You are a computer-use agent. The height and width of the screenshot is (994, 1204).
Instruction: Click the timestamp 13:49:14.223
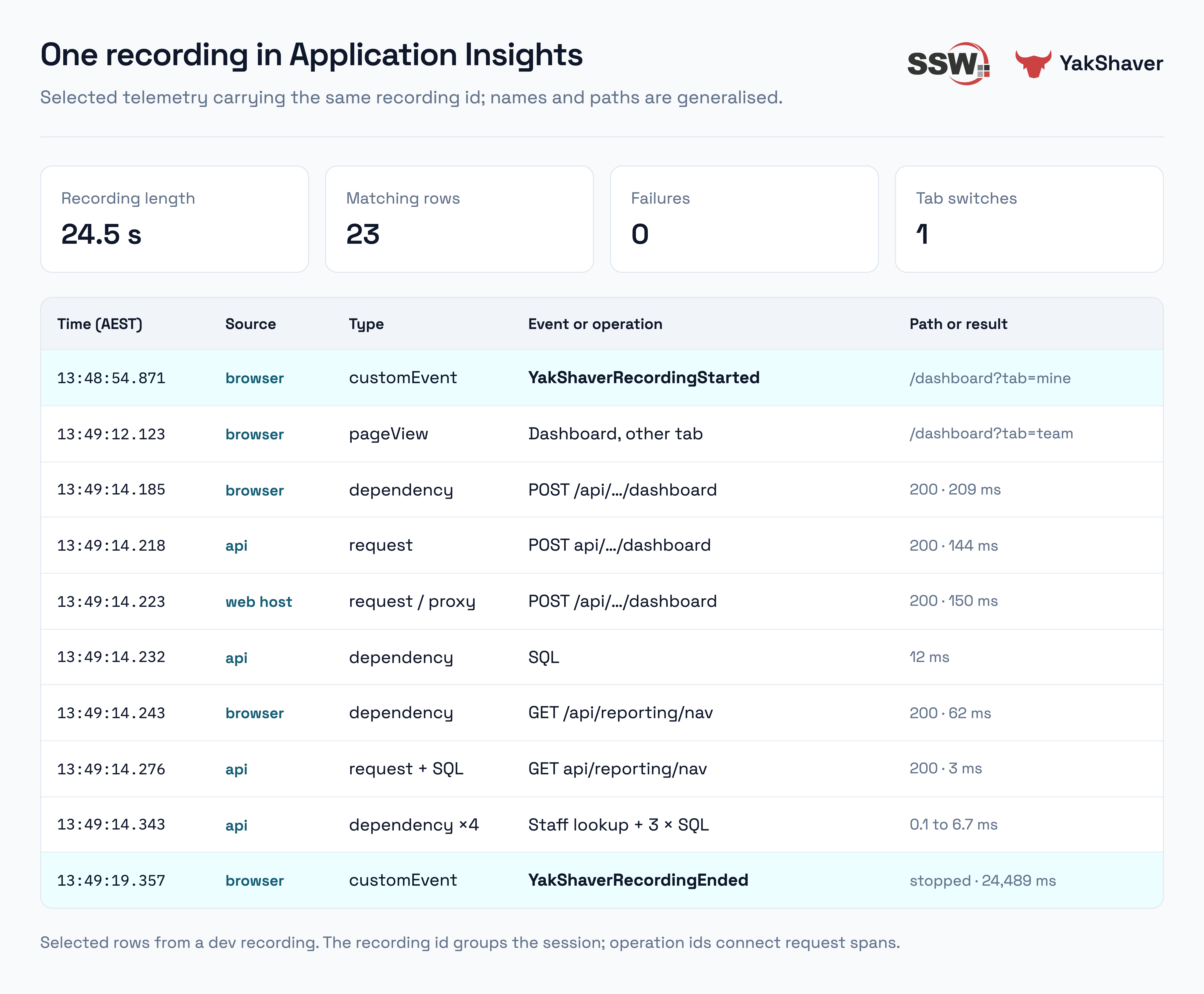pyautogui.click(x=111, y=602)
